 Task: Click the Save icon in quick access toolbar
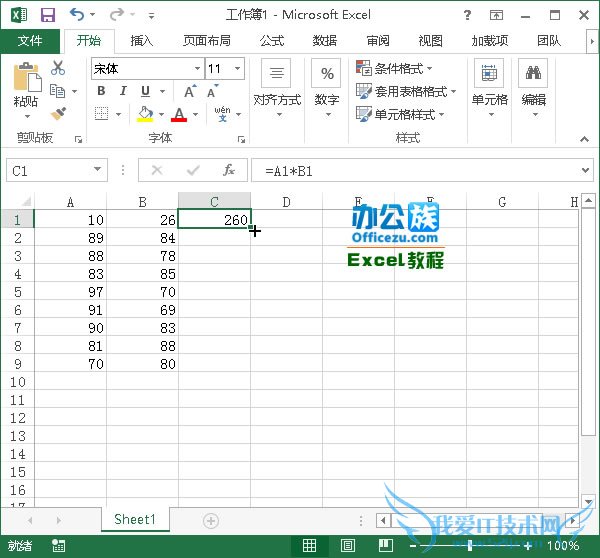pyautogui.click(x=47, y=15)
